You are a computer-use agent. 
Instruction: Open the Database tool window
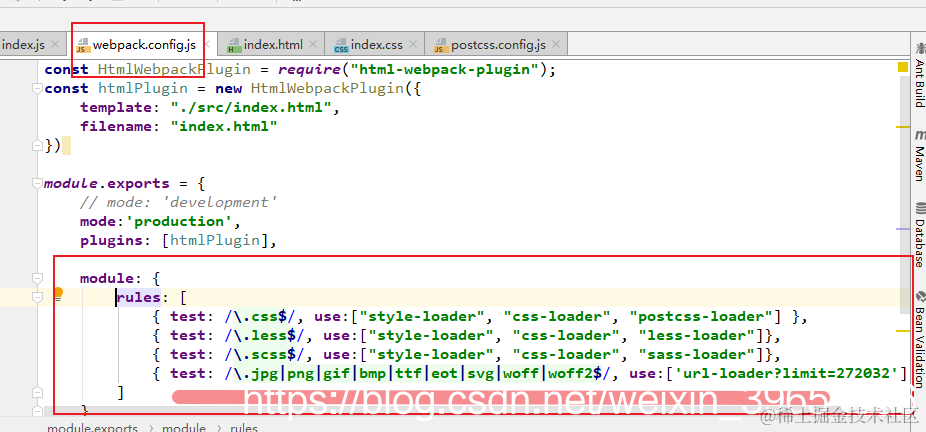coord(919,234)
